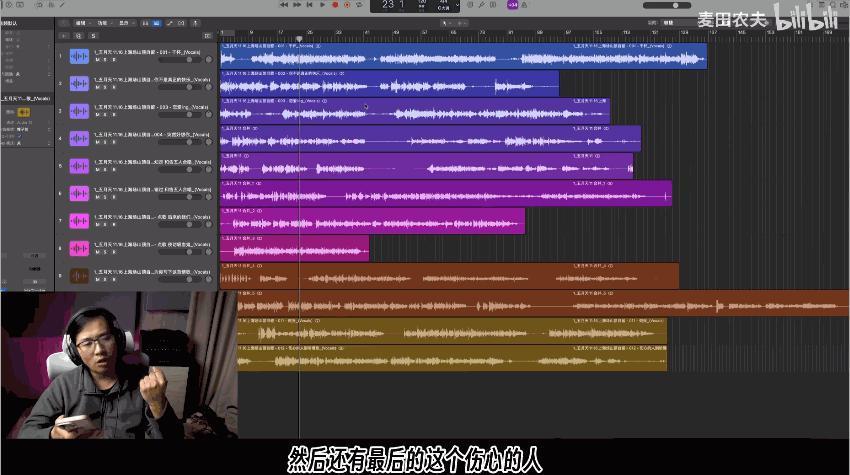Click the master volume slider in control bar
This screenshot has width=850, height=475.
click(667, 5)
